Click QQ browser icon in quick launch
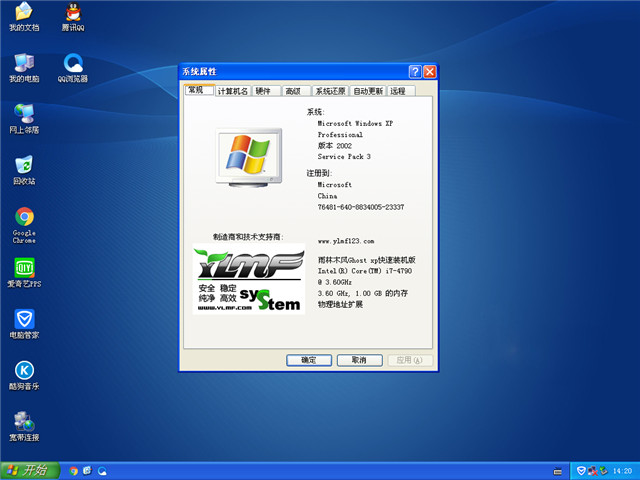 click(102, 471)
